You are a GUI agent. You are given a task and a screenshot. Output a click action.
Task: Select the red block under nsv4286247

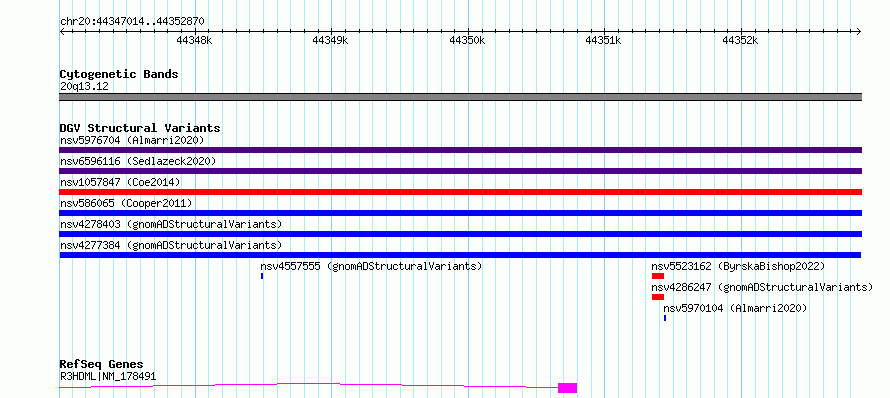tap(658, 297)
